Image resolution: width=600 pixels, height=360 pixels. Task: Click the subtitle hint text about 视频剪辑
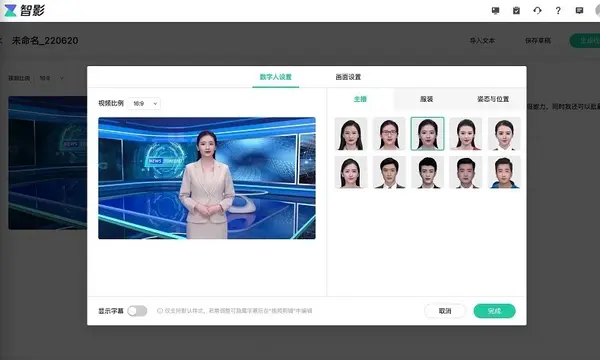(x=238, y=311)
